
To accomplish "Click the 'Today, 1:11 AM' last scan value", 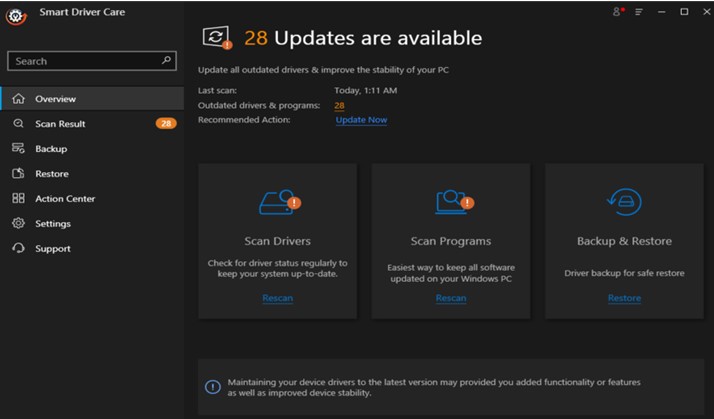I will coord(366,91).
